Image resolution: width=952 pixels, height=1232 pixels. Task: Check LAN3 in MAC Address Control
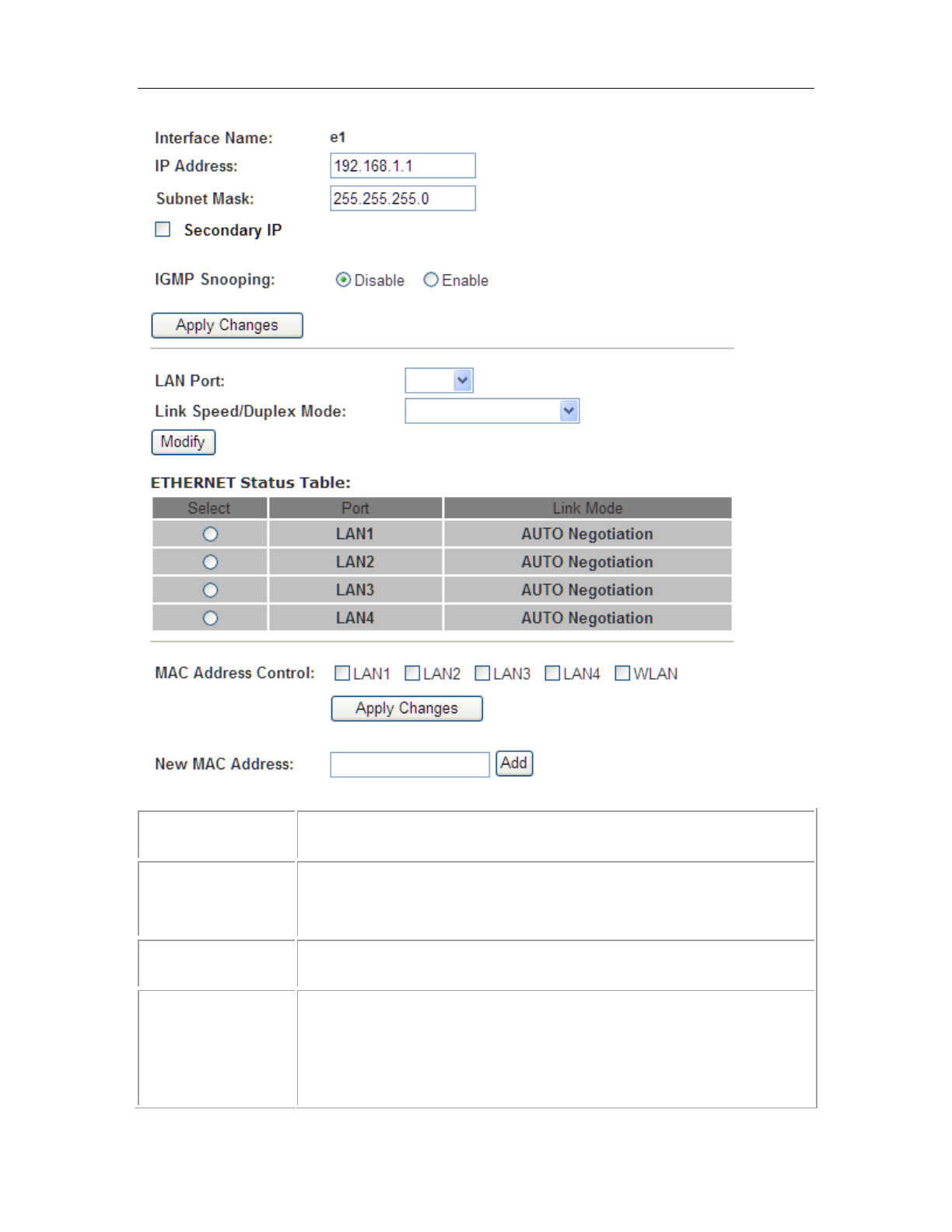pos(482,674)
